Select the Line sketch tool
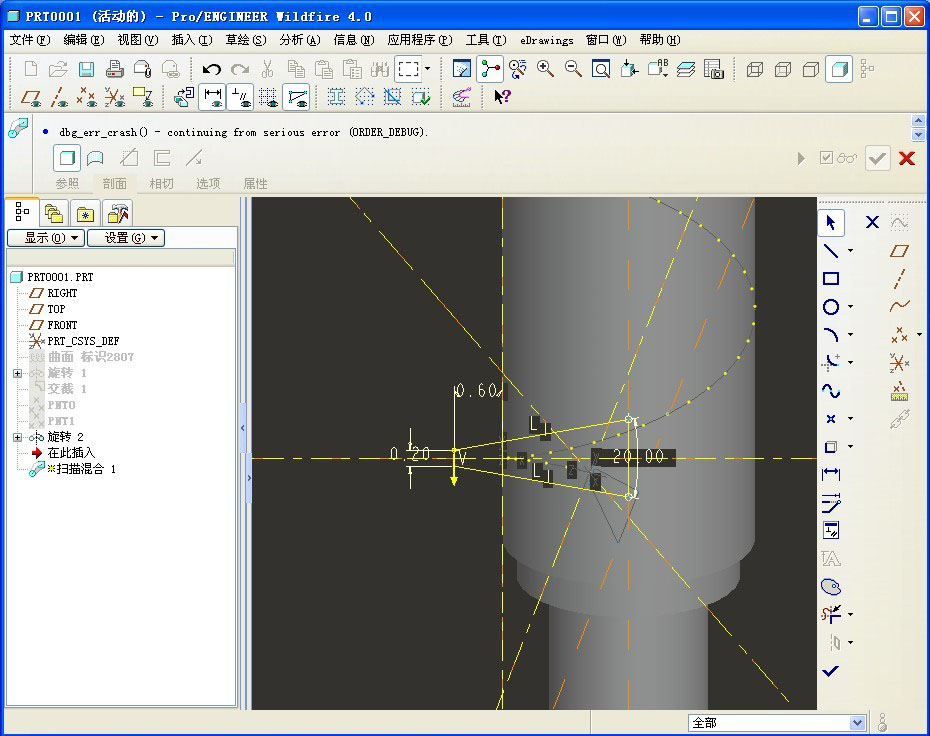930x736 pixels. [x=831, y=251]
